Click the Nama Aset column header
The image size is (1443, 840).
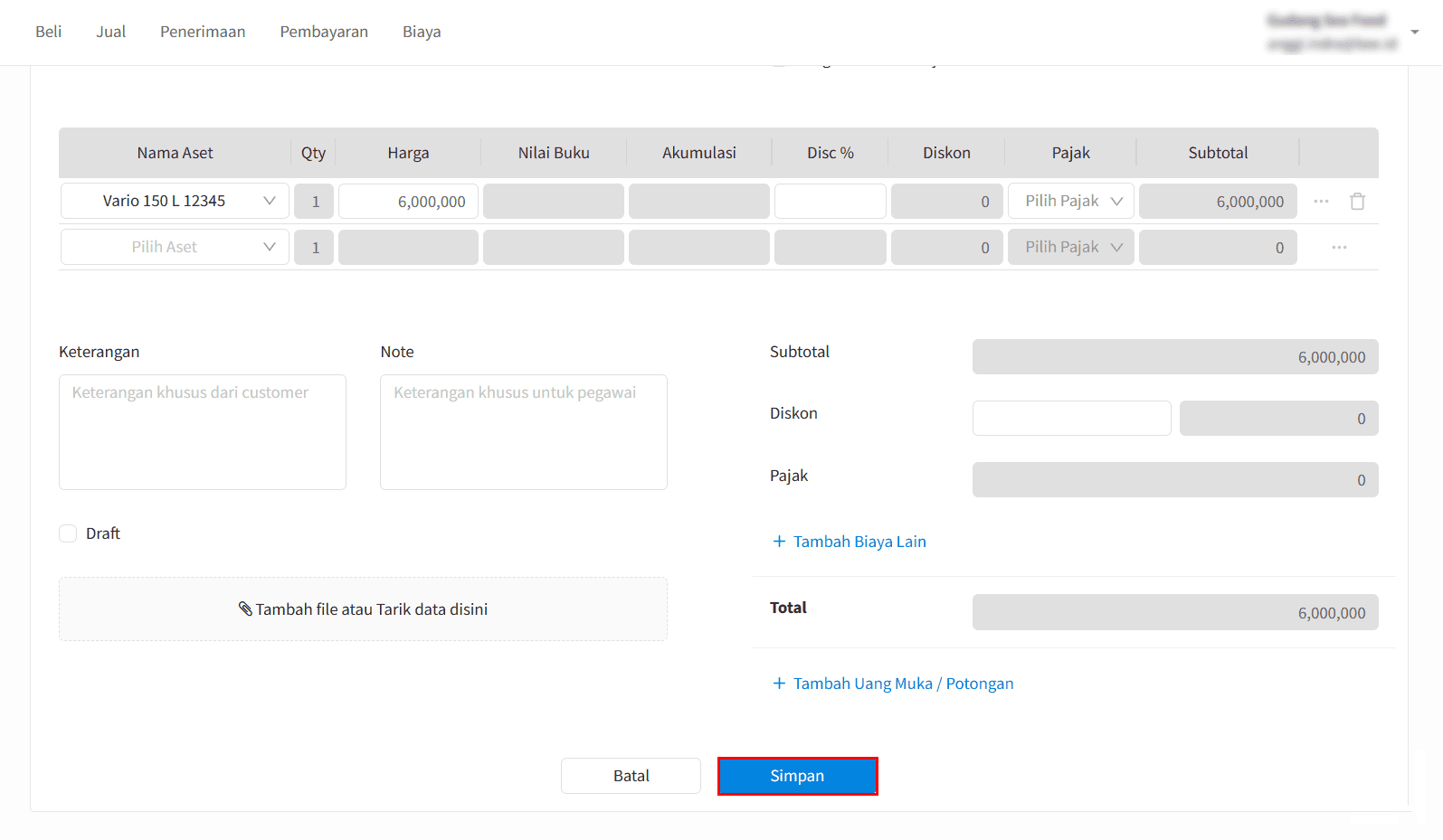pos(175,153)
